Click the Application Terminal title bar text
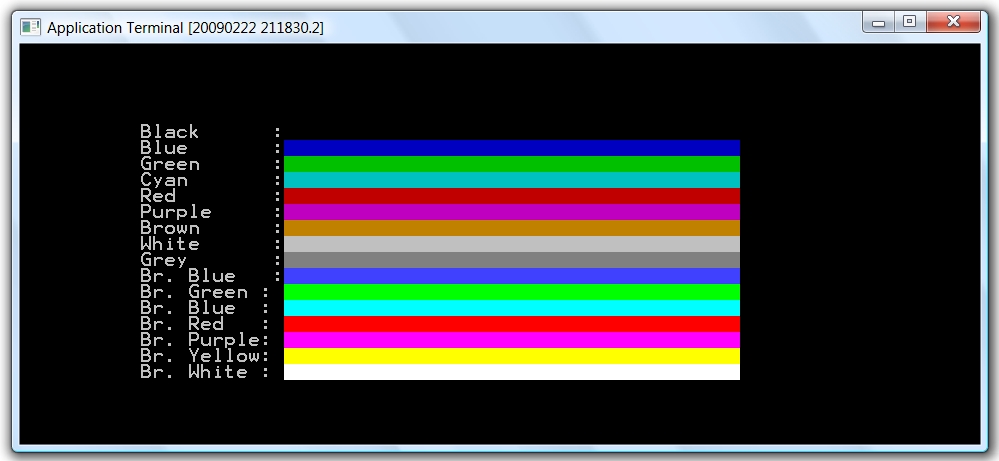 (x=185, y=28)
